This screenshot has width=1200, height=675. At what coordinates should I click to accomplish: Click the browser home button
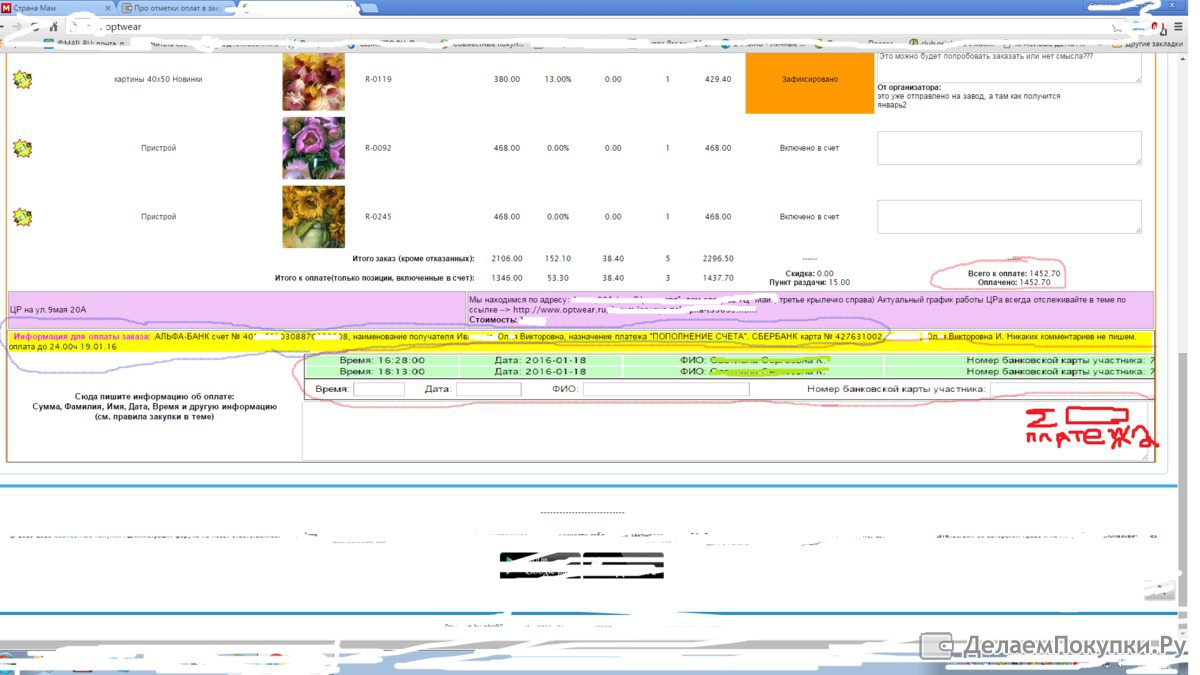coord(54,27)
